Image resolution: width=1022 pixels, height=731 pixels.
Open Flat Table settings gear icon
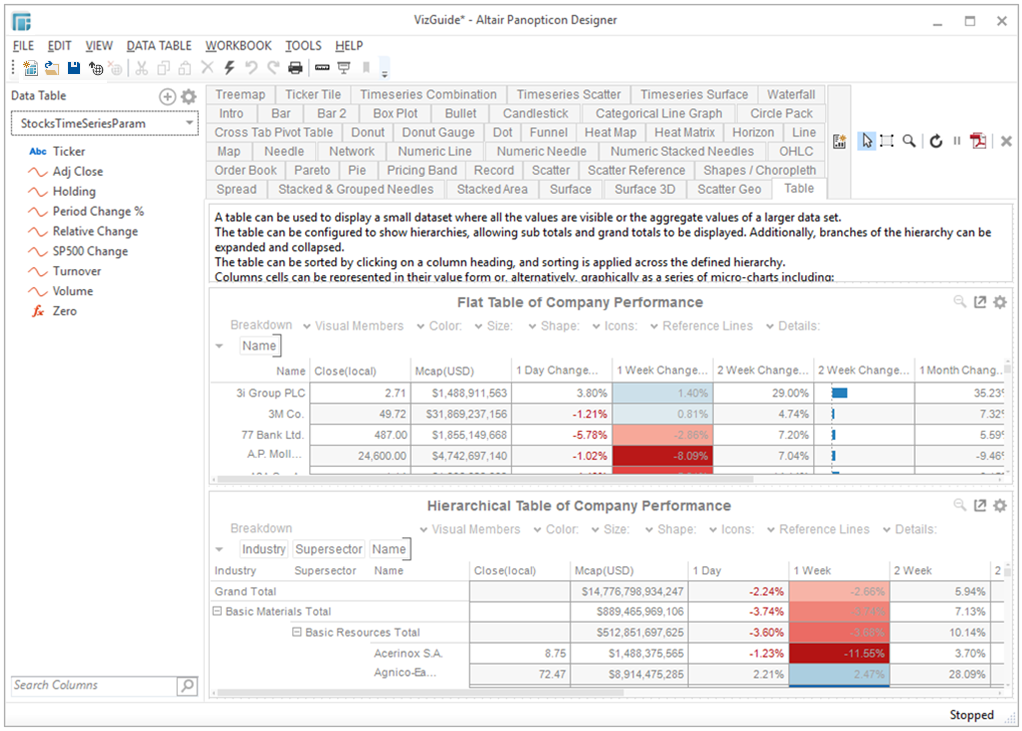[999, 302]
